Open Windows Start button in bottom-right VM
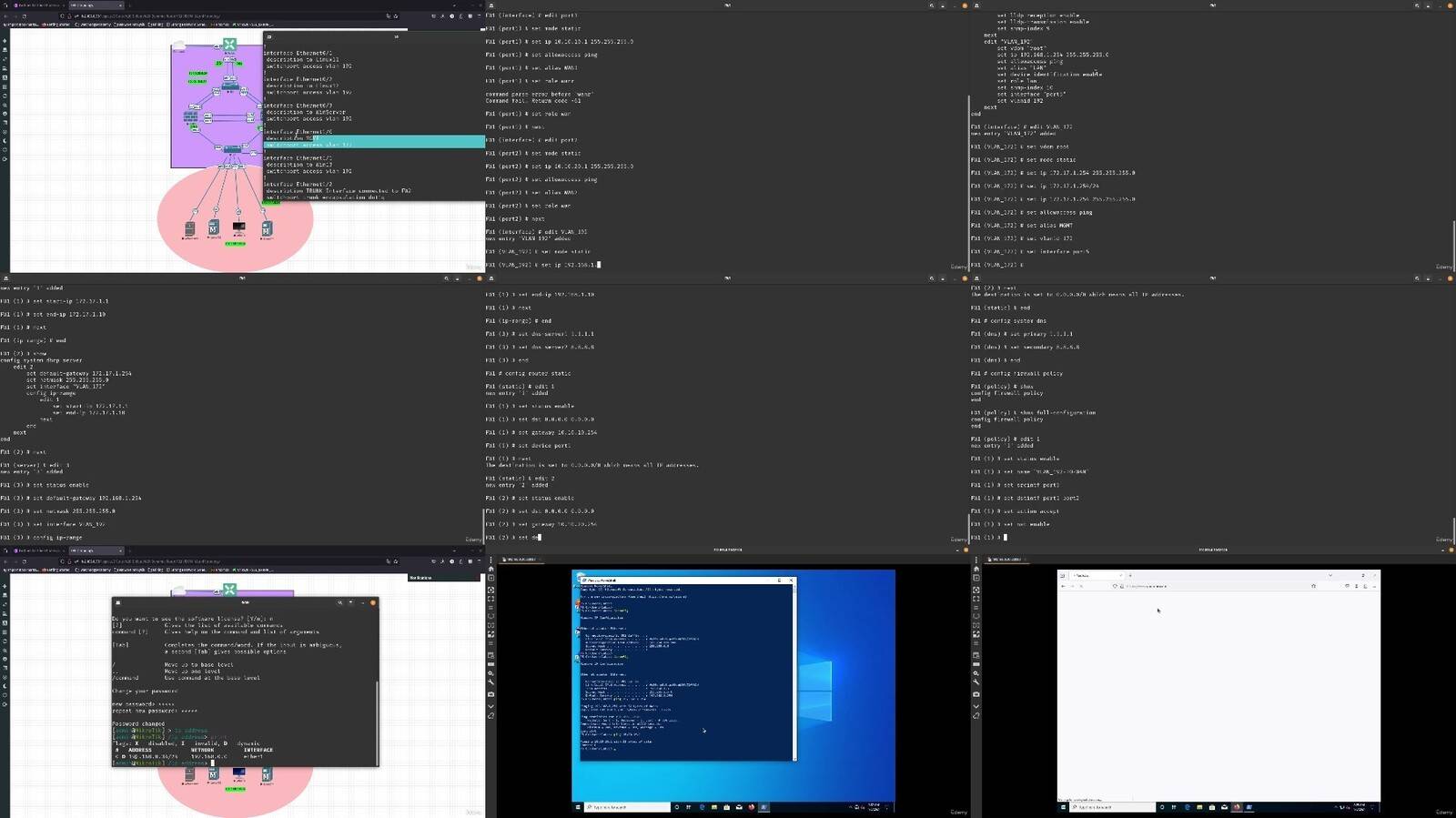 pyautogui.click(x=1062, y=807)
